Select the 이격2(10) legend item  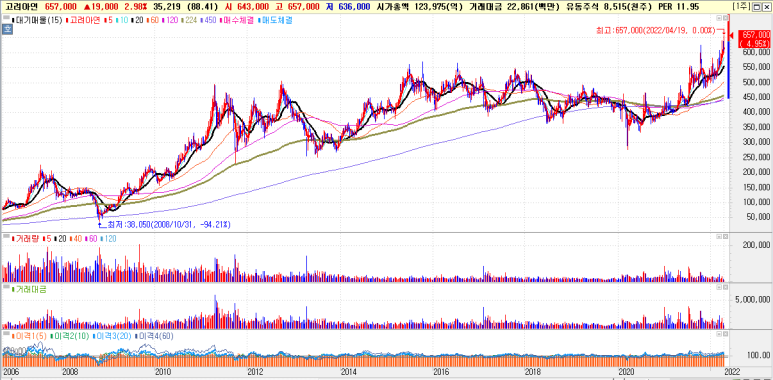tap(69, 336)
